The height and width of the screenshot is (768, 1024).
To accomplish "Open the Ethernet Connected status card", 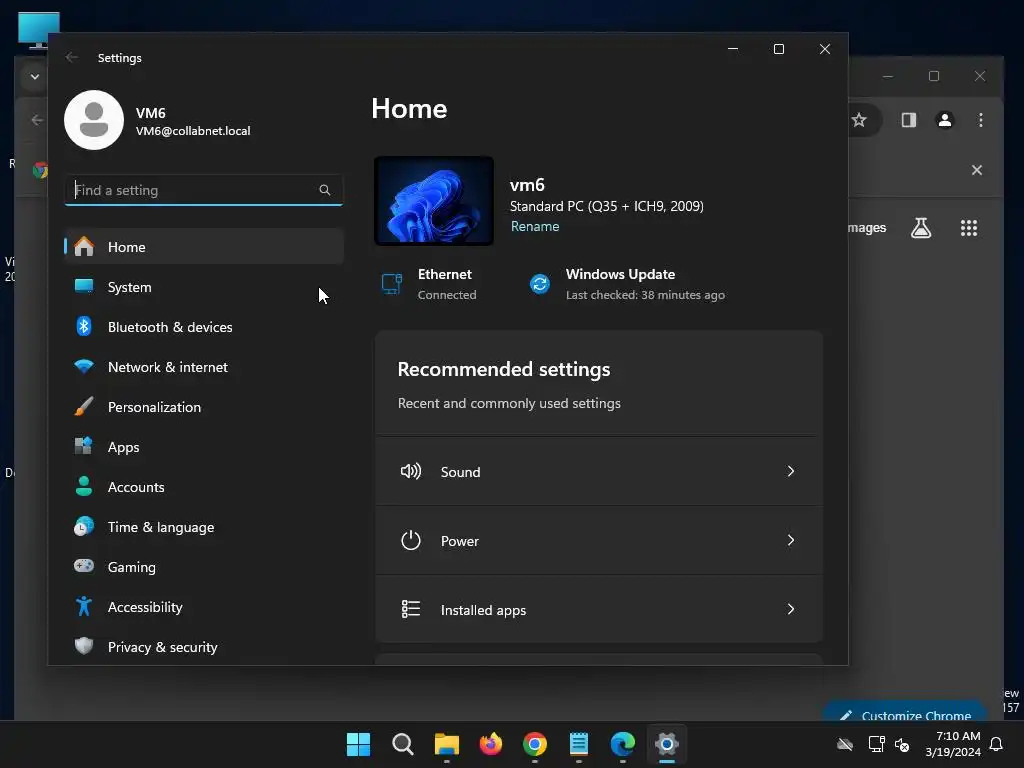I will pyautogui.click(x=430, y=284).
